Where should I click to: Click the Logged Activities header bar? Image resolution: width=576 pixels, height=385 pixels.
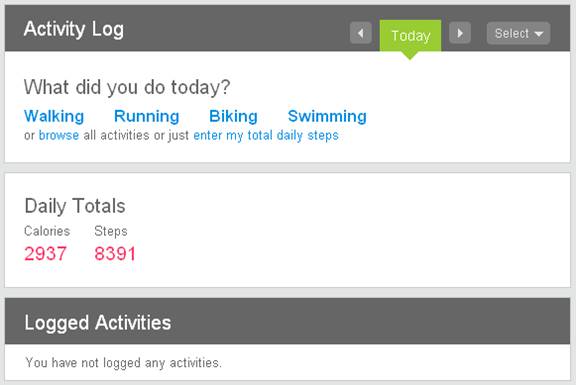pos(287,321)
